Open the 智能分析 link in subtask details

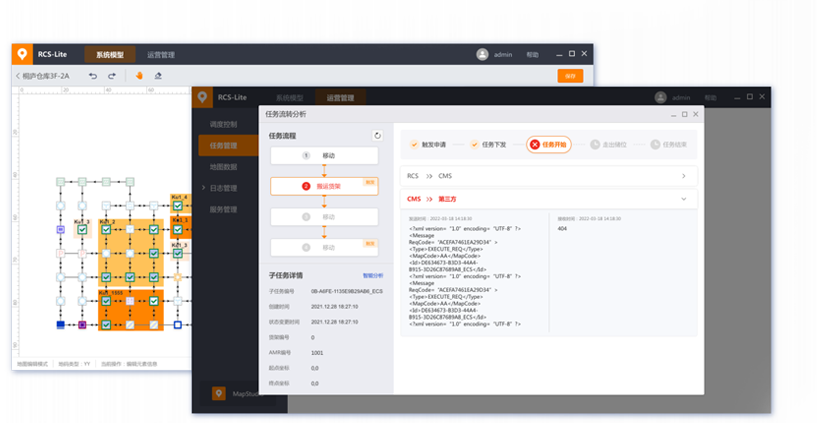coord(371,275)
